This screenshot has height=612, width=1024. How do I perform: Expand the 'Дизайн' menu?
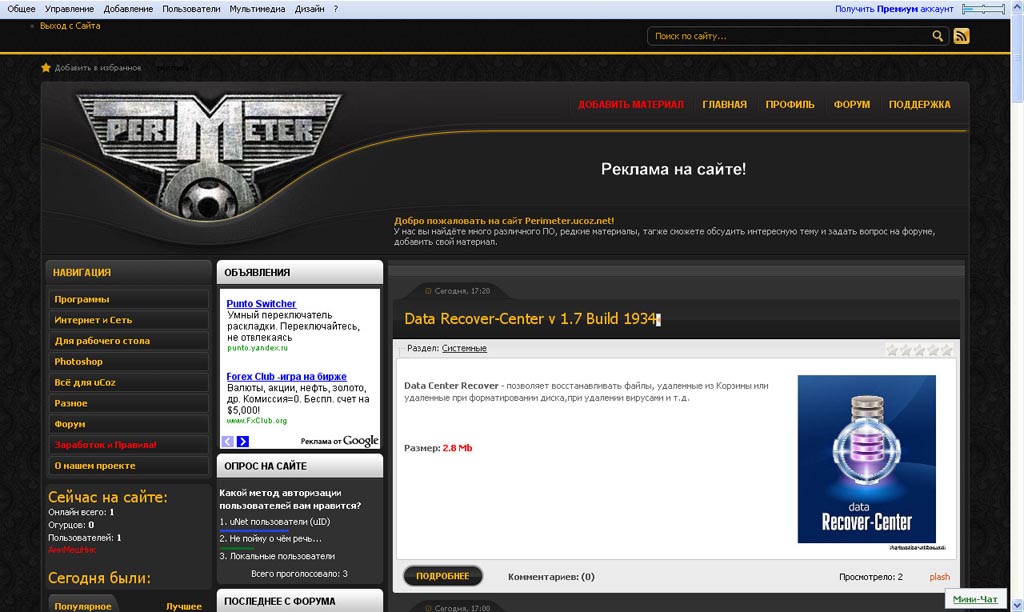tap(309, 8)
